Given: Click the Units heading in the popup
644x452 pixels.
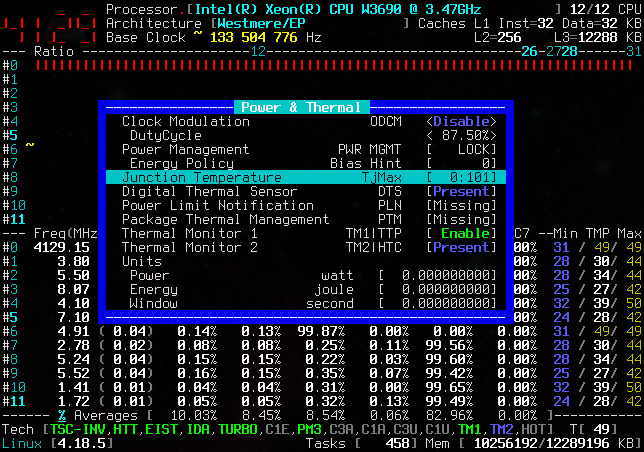Looking at the screenshot, I should (x=142, y=261).
